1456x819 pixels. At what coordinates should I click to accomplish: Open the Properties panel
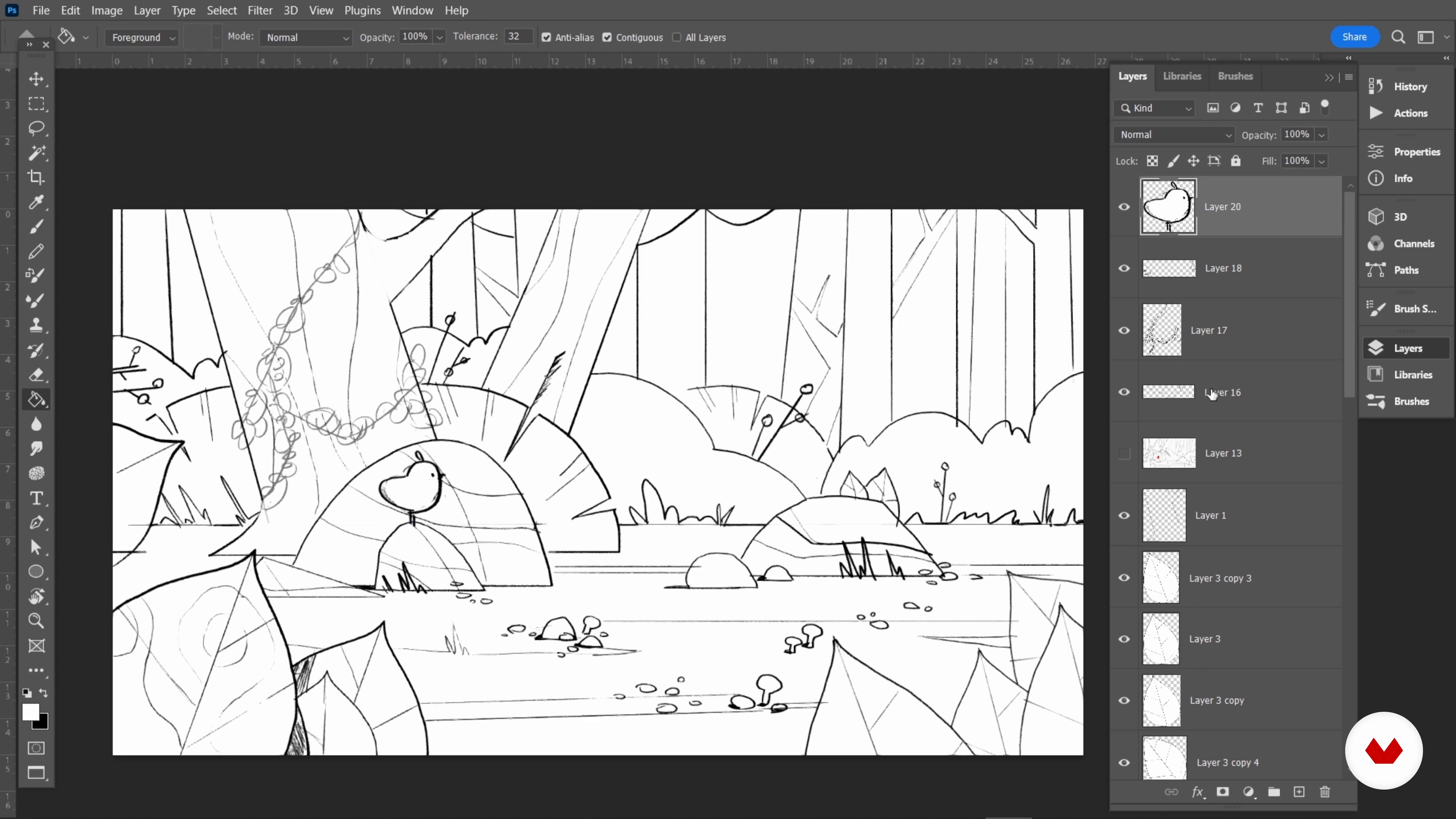tap(1406, 152)
